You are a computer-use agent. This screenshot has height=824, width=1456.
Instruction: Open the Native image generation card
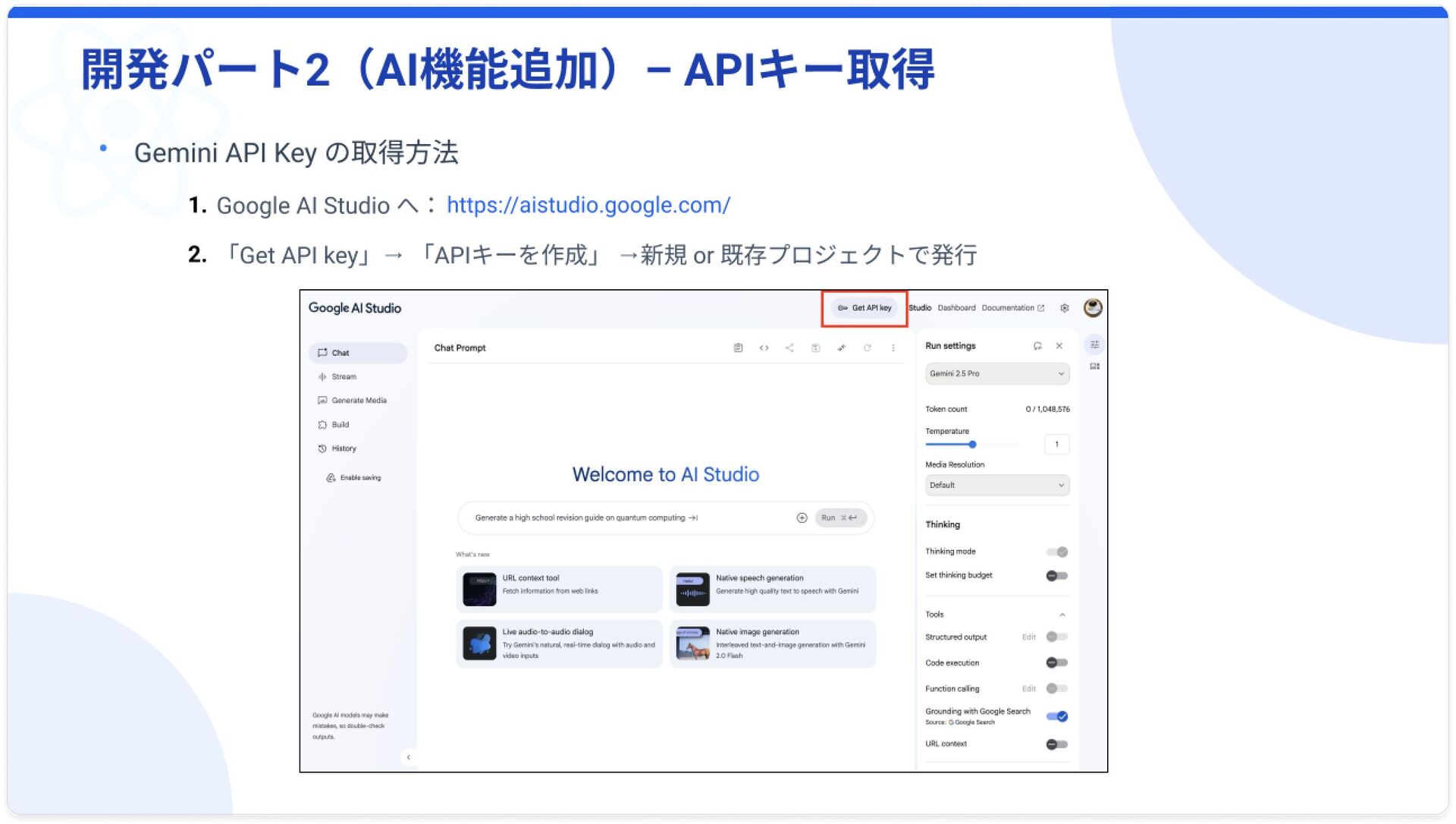coord(773,643)
